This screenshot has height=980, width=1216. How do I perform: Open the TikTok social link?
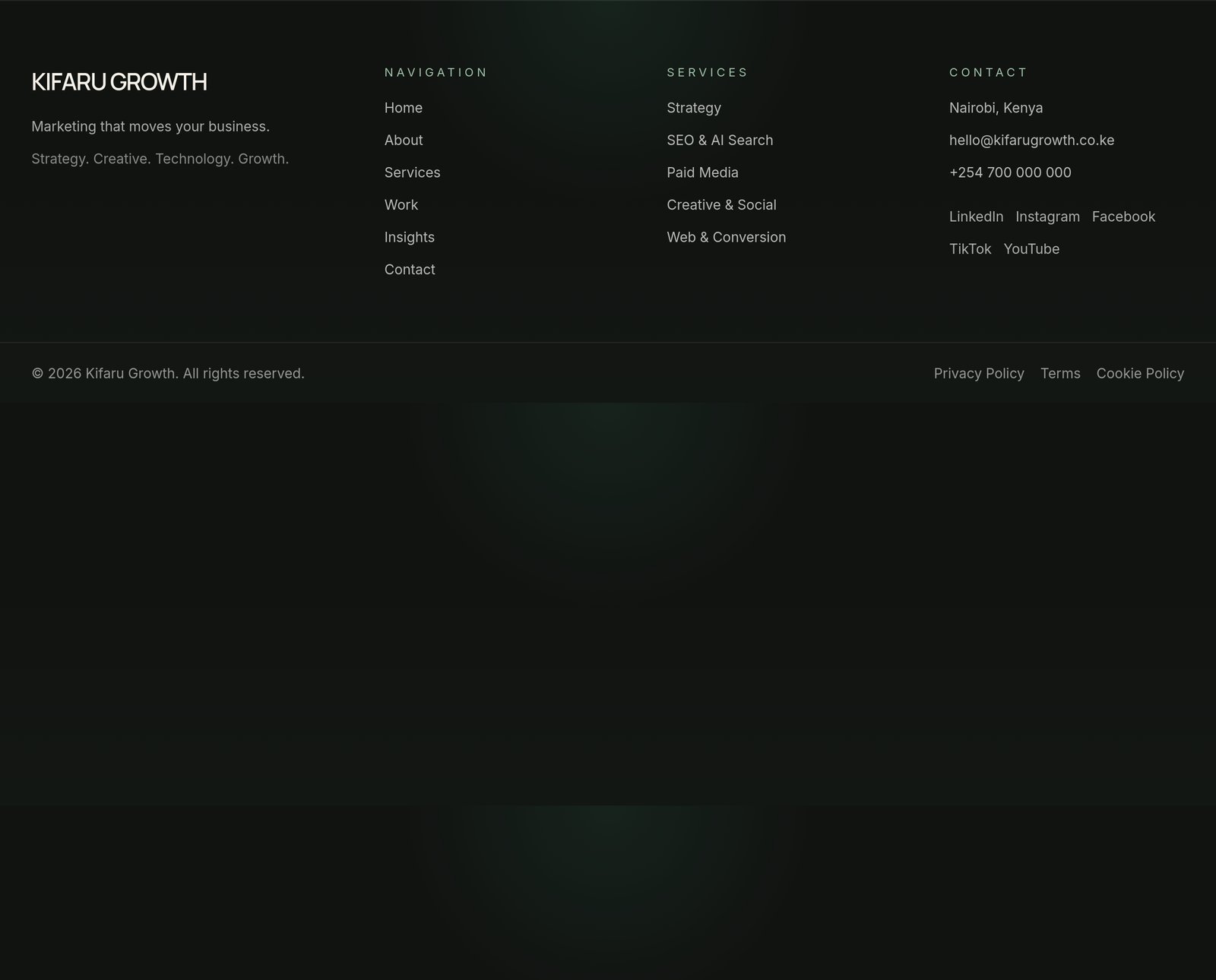tap(971, 249)
